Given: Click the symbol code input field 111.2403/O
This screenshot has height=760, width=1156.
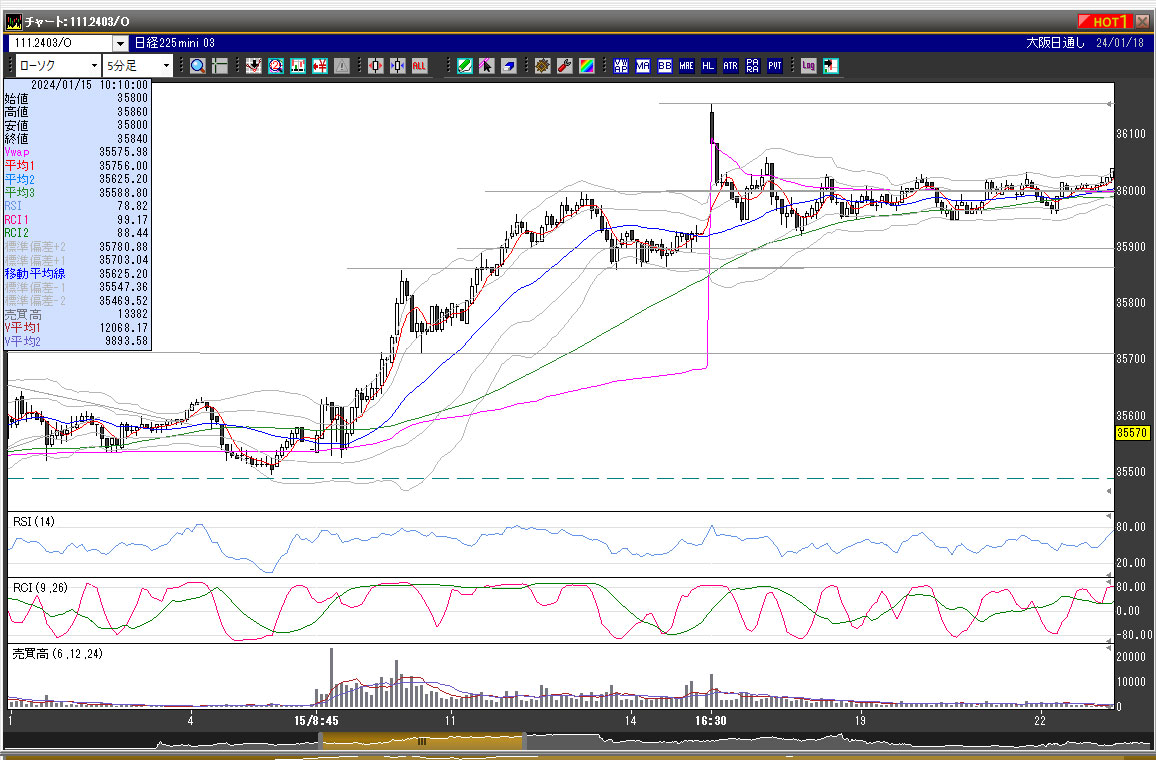Looking at the screenshot, I should pos(60,43).
